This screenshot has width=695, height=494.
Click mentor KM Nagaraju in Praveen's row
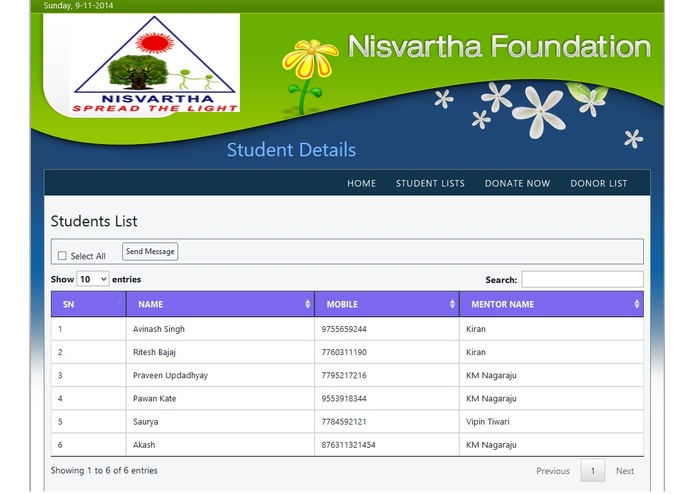click(491, 375)
